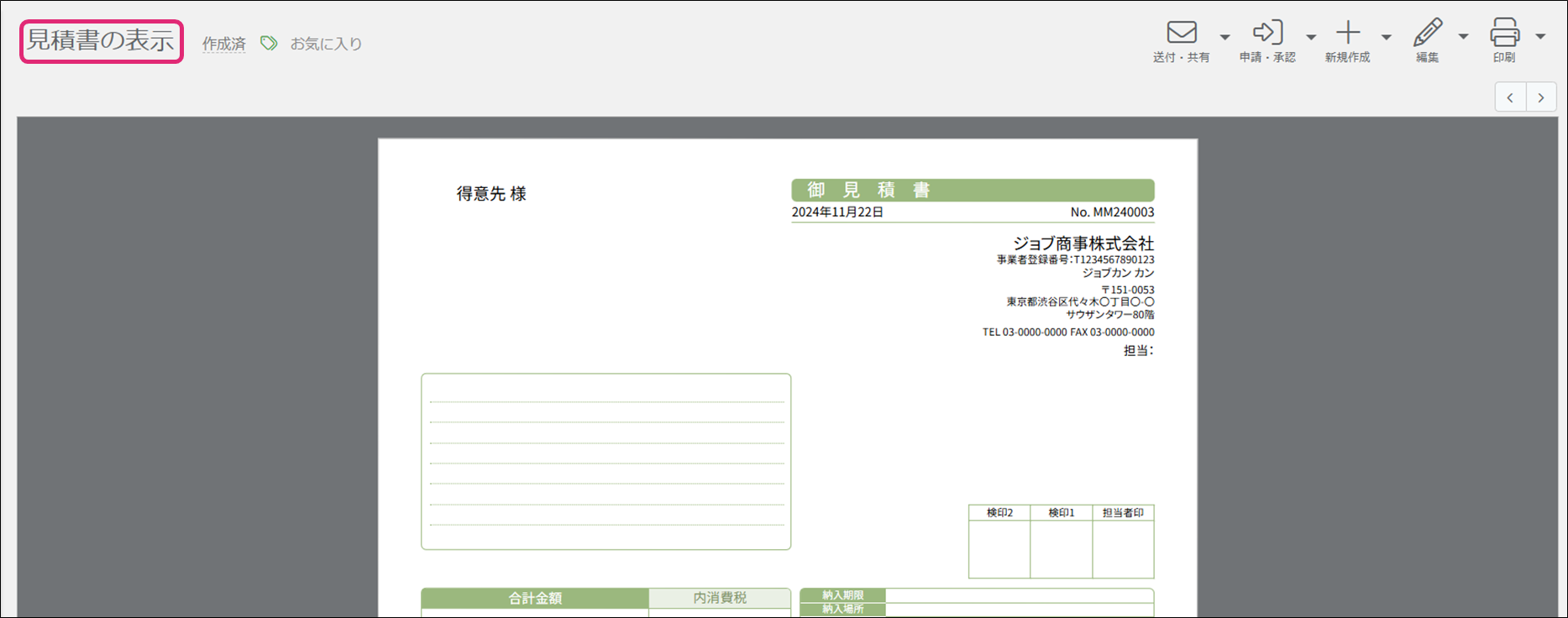Expand the 送付・共有 dropdown arrow

(x=1225, y=37)
